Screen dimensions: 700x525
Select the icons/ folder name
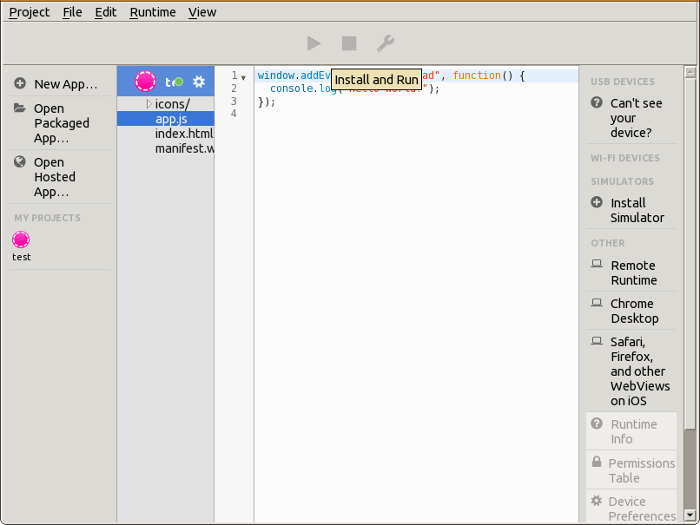(x=172, y=104)
